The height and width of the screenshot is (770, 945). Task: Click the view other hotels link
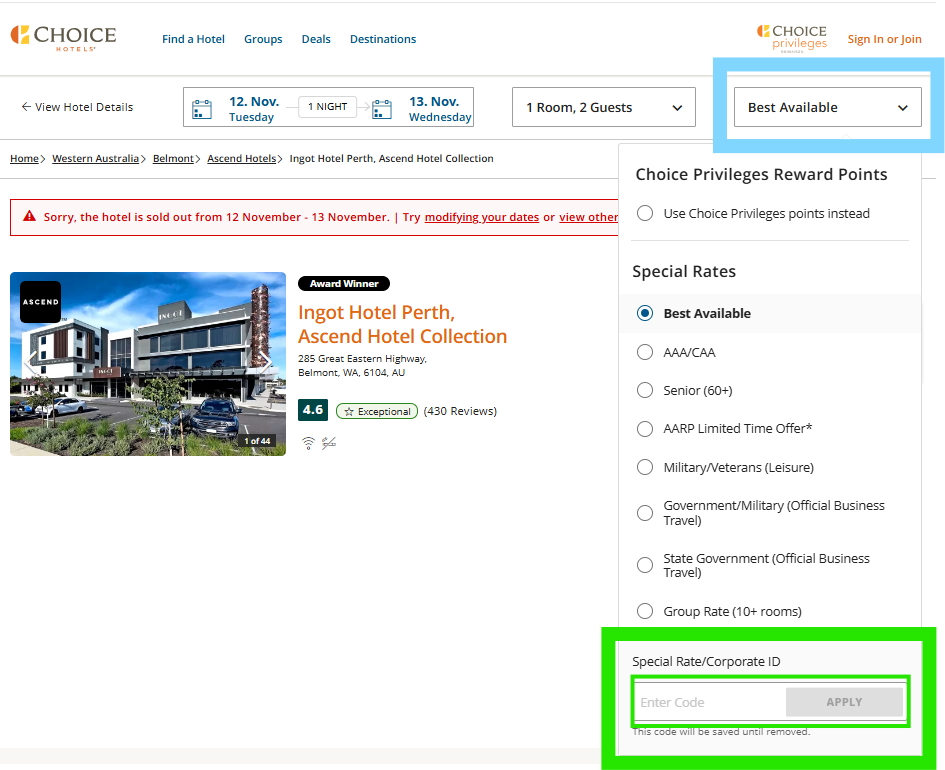pos(589,217)
